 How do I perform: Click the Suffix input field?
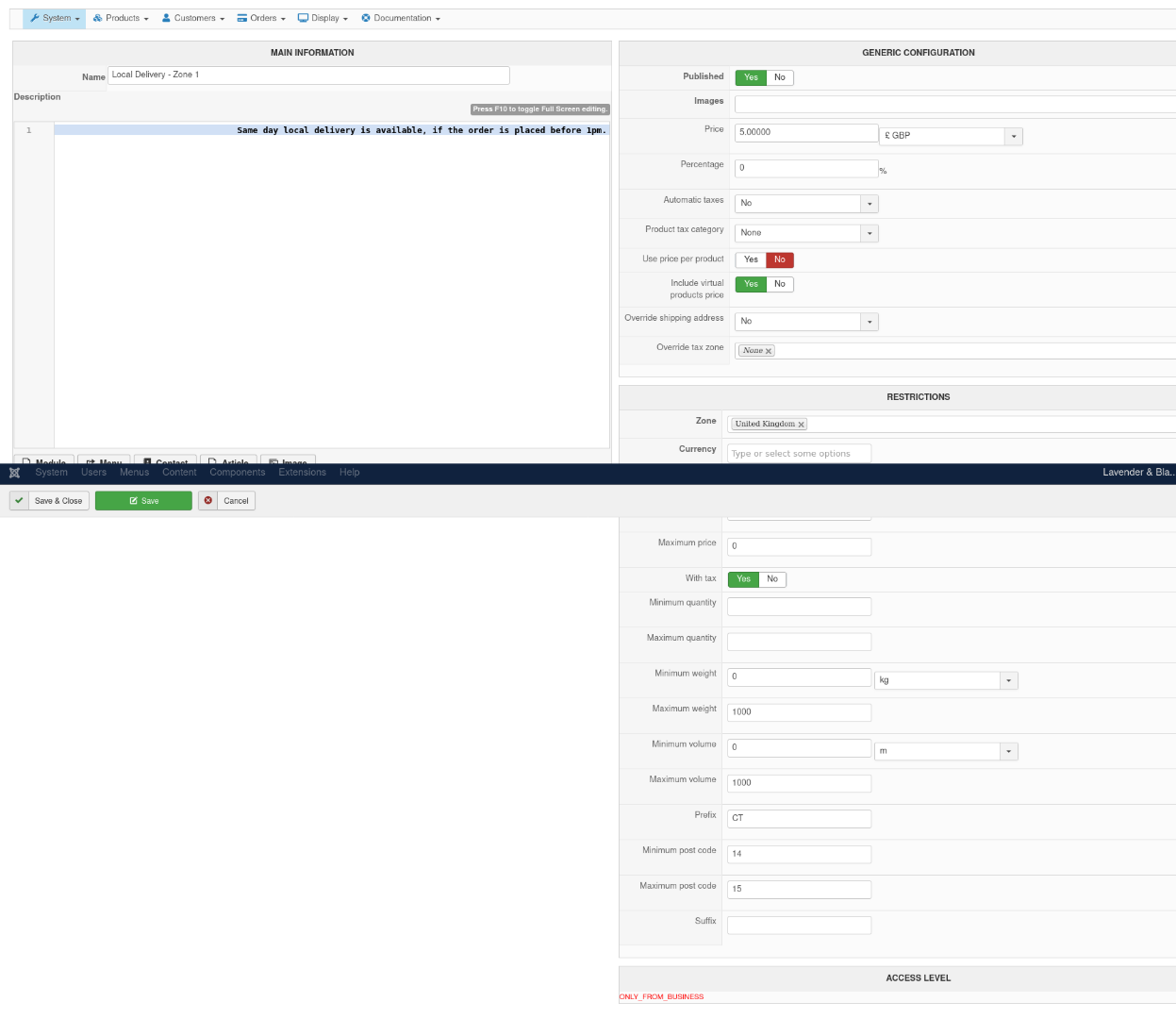[x=800, y=925]
